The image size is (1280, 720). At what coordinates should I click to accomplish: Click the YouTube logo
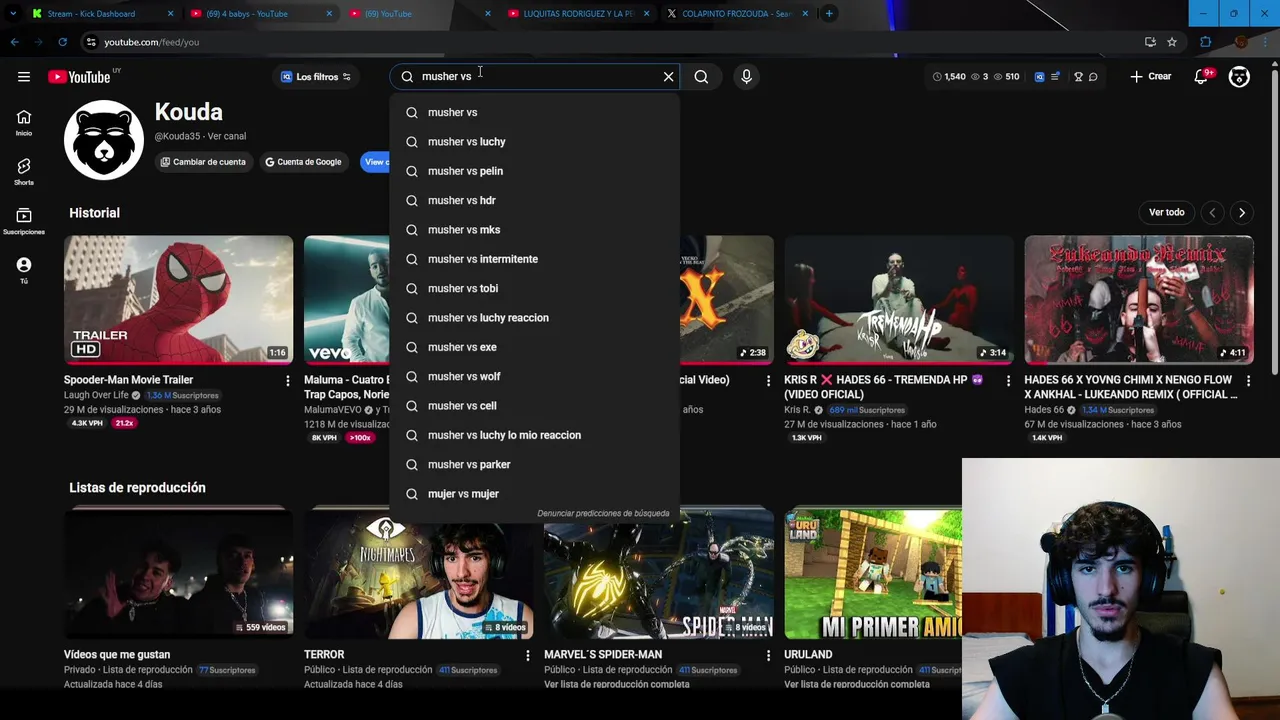79,77
